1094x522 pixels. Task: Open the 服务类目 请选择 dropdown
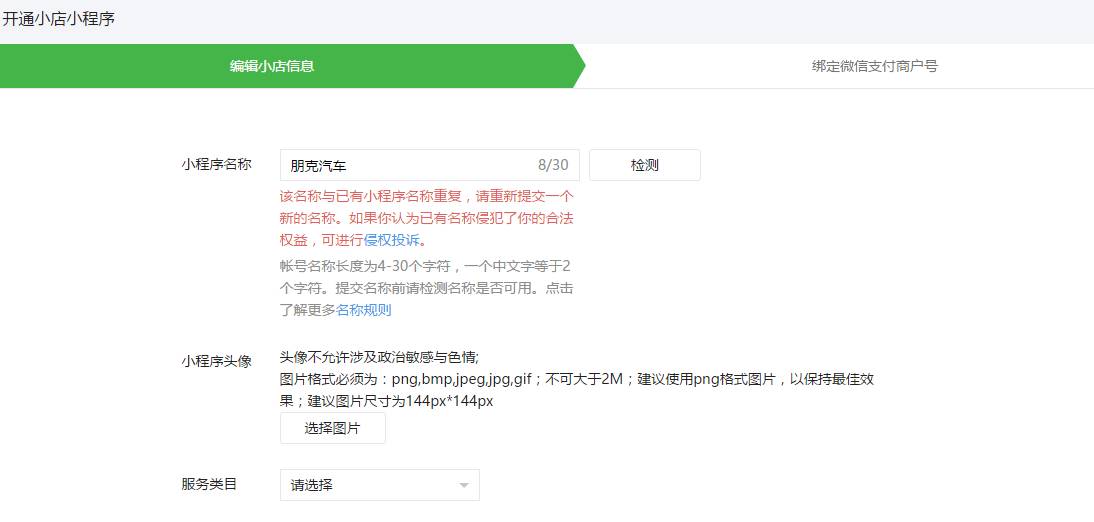[379, 485]
